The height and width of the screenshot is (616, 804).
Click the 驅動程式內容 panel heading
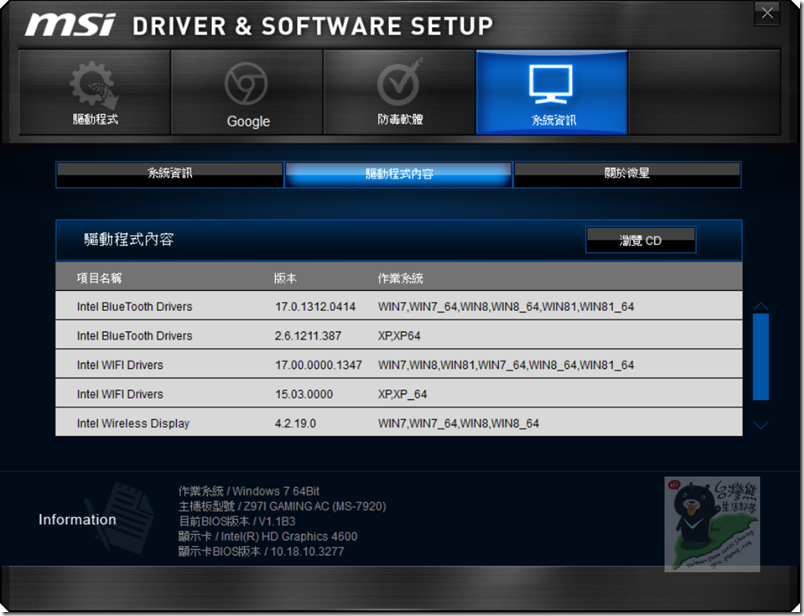click(129, 240)
